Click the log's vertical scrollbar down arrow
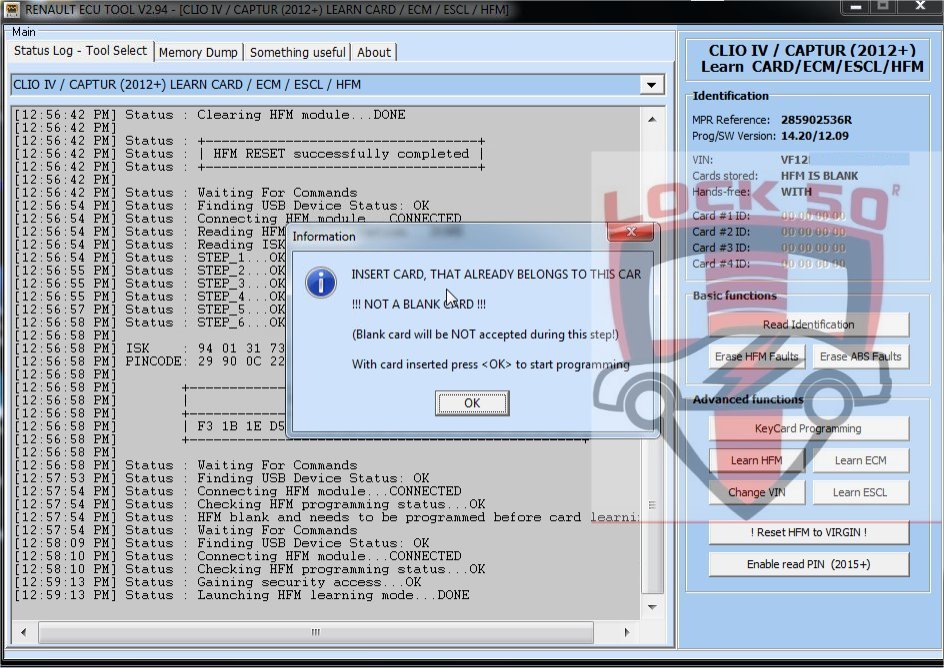Image resolution: width=944 pixels, height=668 pixels. click(x=653, y=607)
